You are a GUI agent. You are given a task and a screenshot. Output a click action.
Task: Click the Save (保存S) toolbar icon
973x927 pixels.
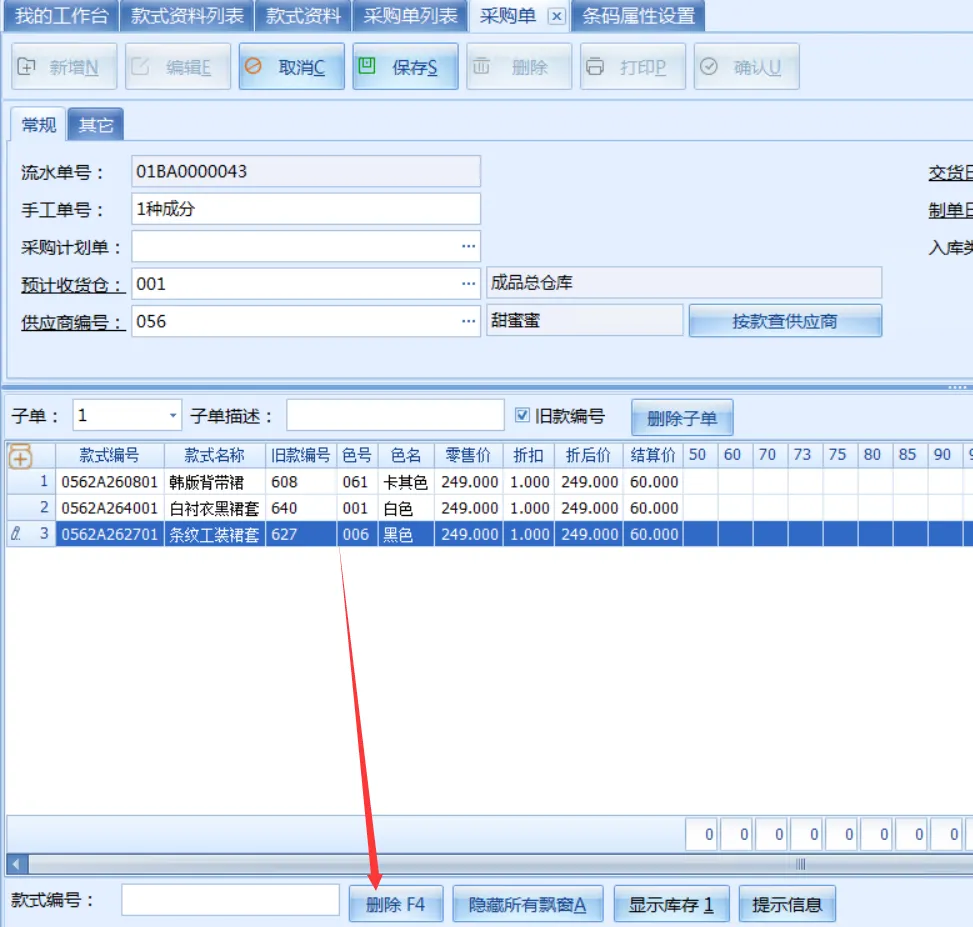pos(368,67)
